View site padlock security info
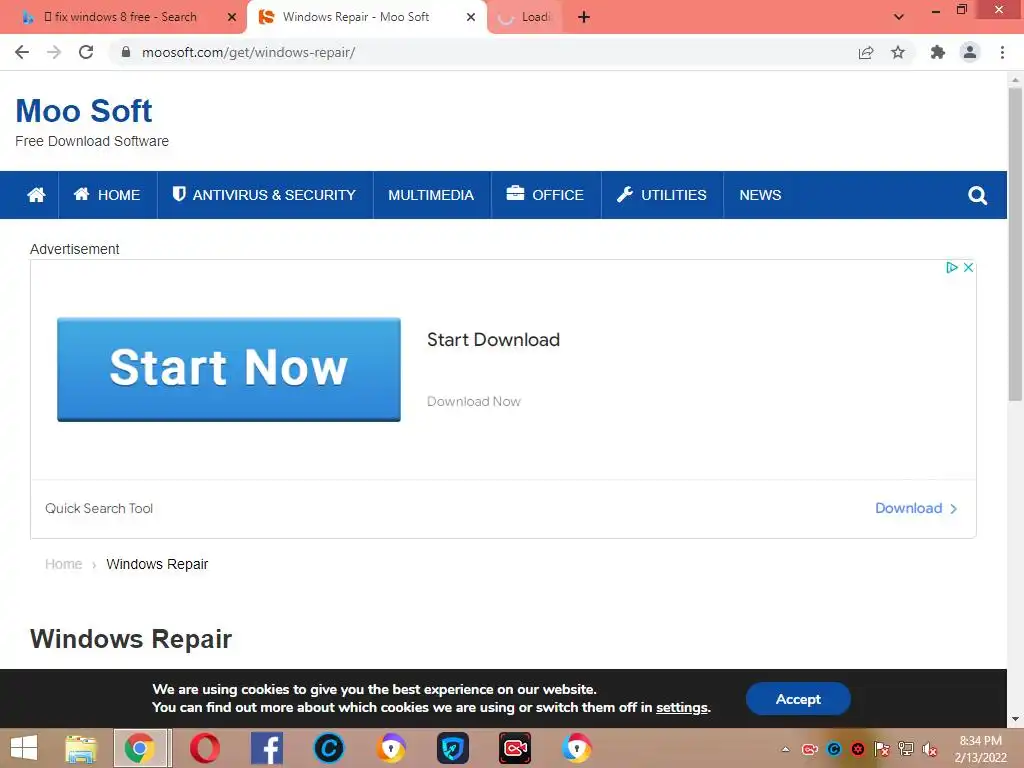This screenshot has height=768, width=1024. (126, 52)
